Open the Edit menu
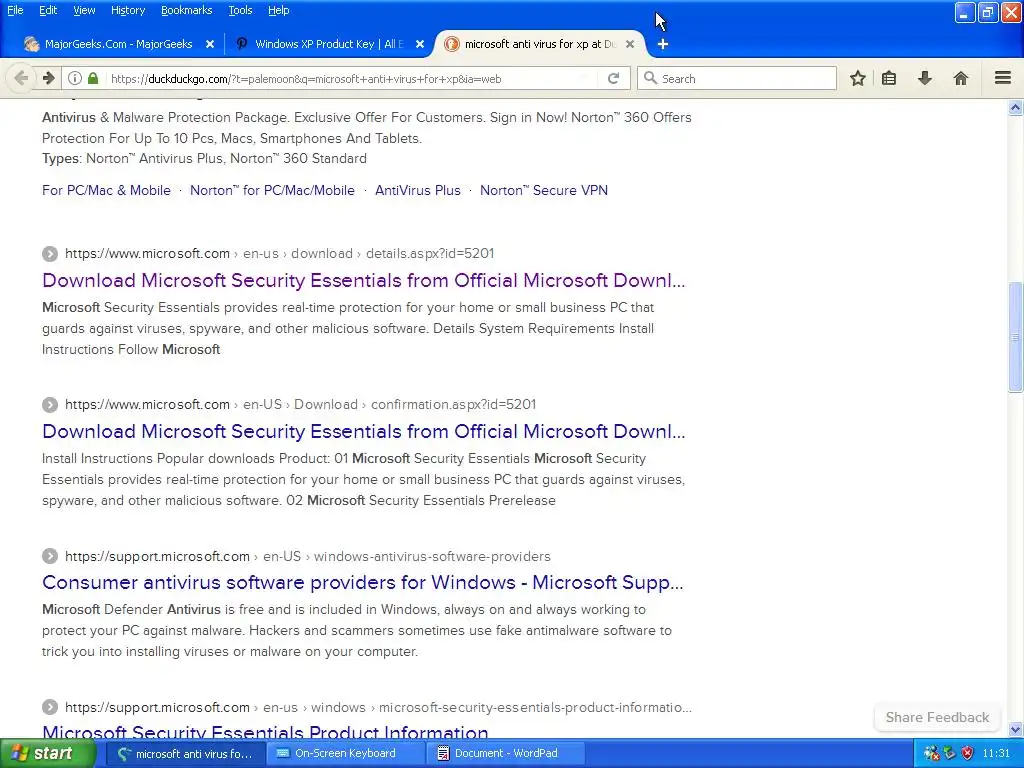Image resolution: width=1024 pixels, height=768 pixels. pyautogui.click(x=48, y=10)
